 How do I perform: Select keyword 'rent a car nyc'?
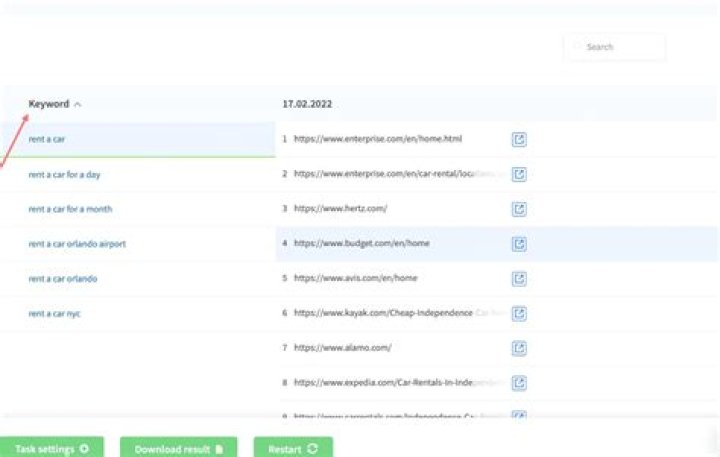coord(54,314)
